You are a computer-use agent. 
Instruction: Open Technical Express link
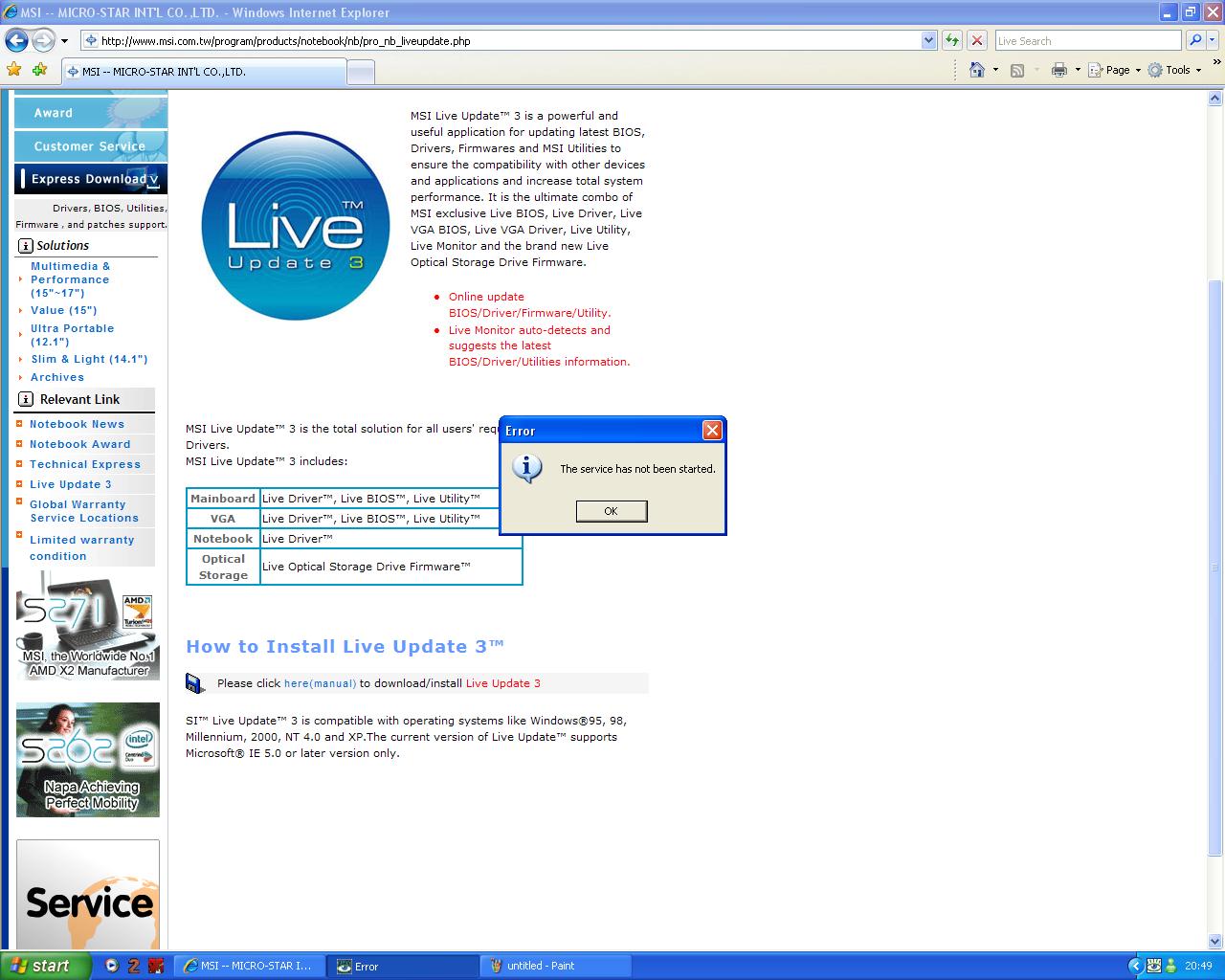coord(84,464)
